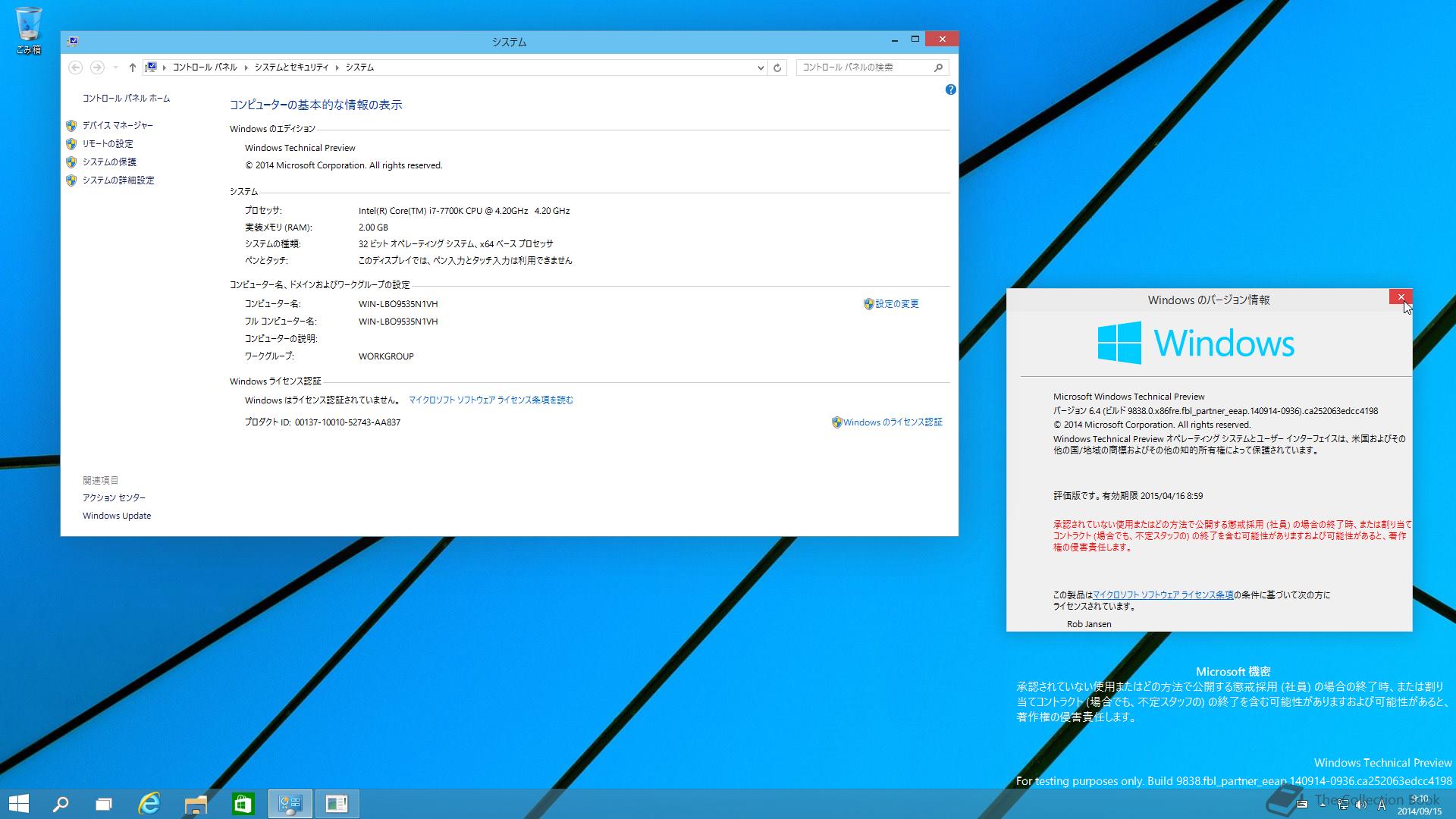
Task: Go up one level in Control Panel
Action: pyautogui.click(x=132, y=67)
